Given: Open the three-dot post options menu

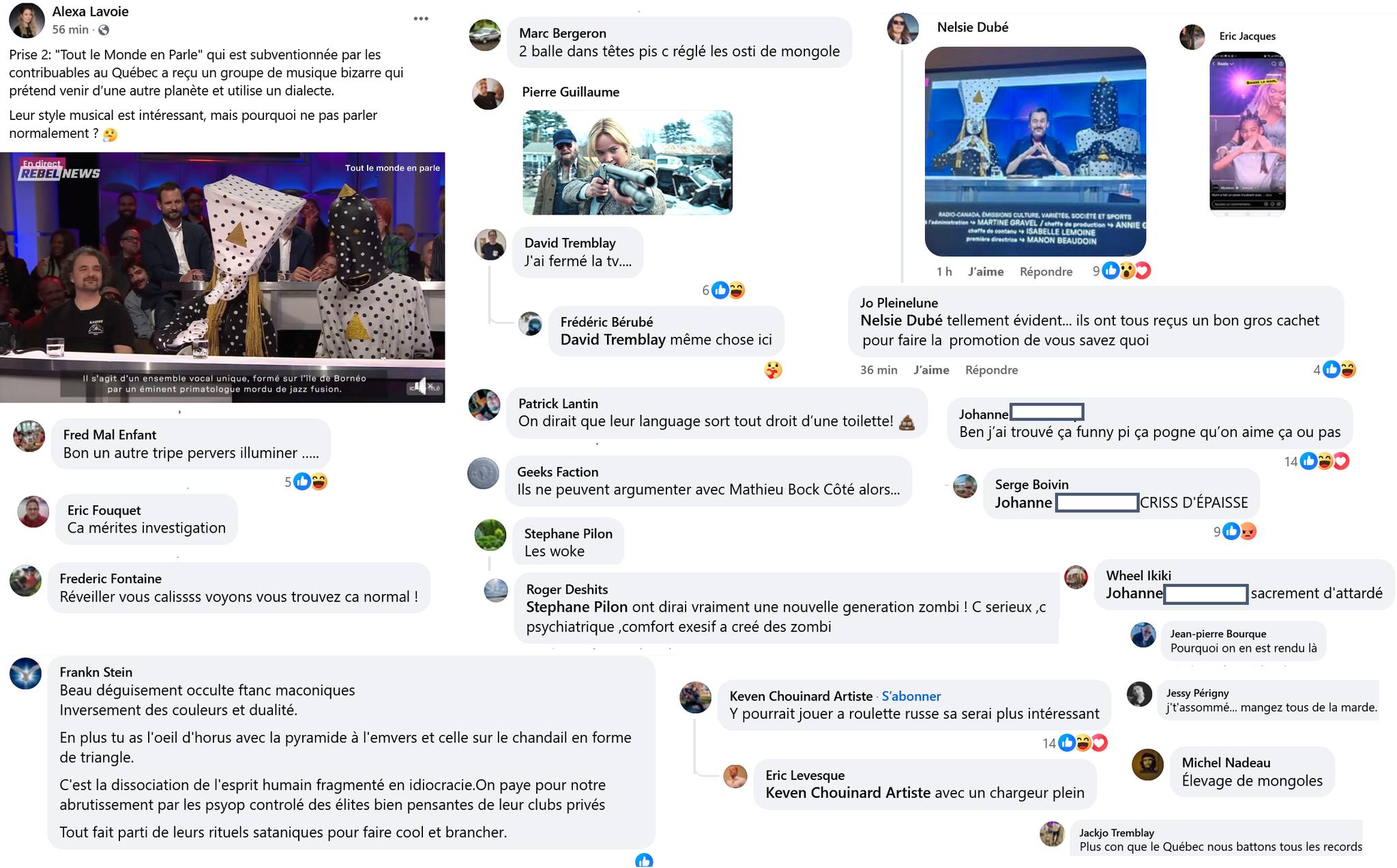Looking at the screenshot, I should click(x=421, y=18).
